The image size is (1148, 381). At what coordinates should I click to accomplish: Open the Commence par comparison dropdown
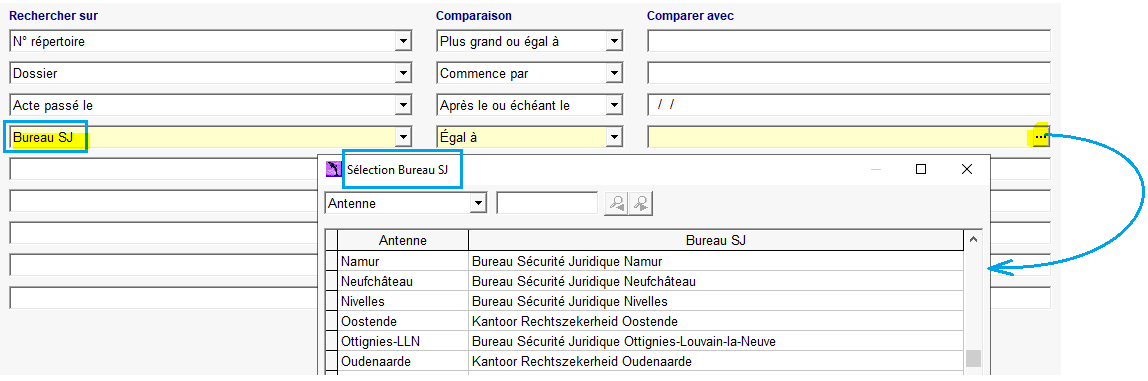(614, 73)
